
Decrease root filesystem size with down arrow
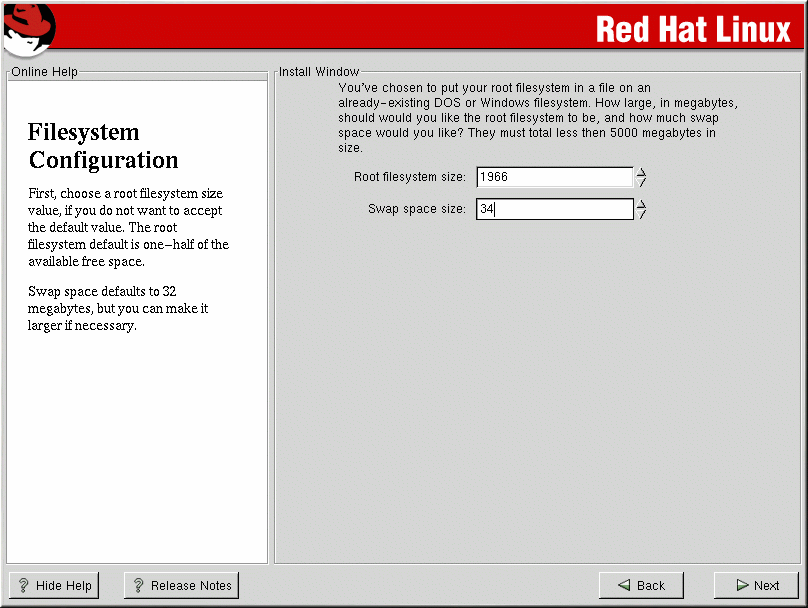coord(642,183)
